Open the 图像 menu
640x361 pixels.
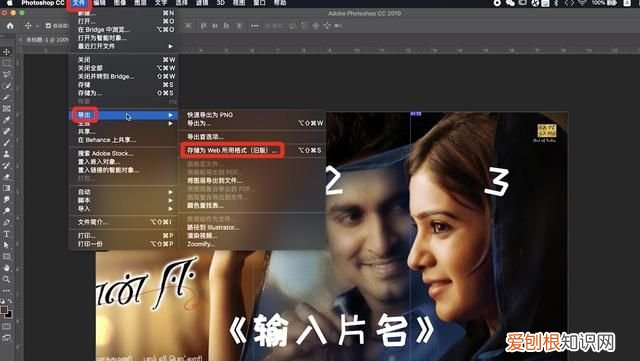pos(120,3)
